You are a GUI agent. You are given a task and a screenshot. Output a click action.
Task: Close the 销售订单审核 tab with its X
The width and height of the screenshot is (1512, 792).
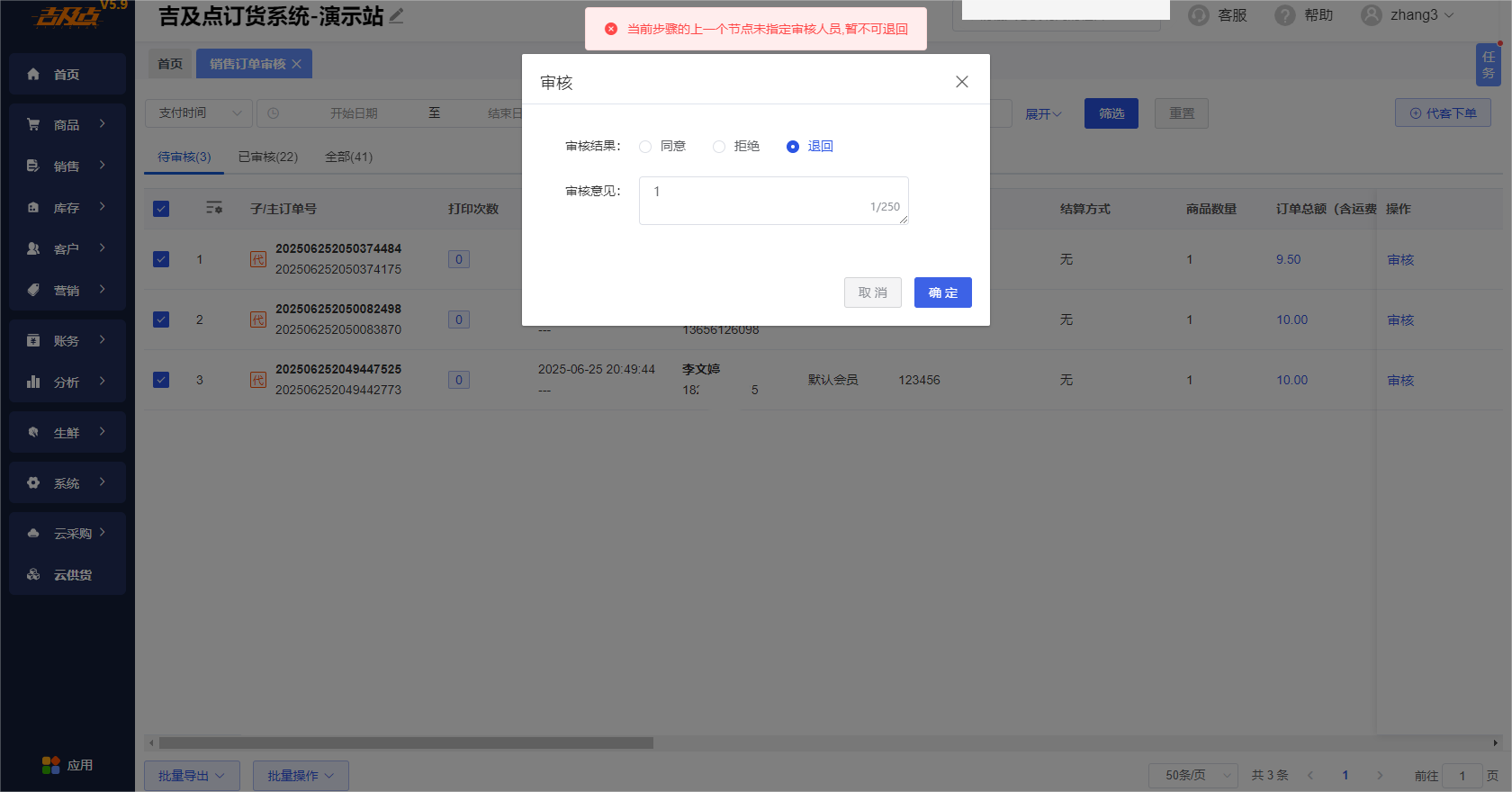tap(296, 64)
